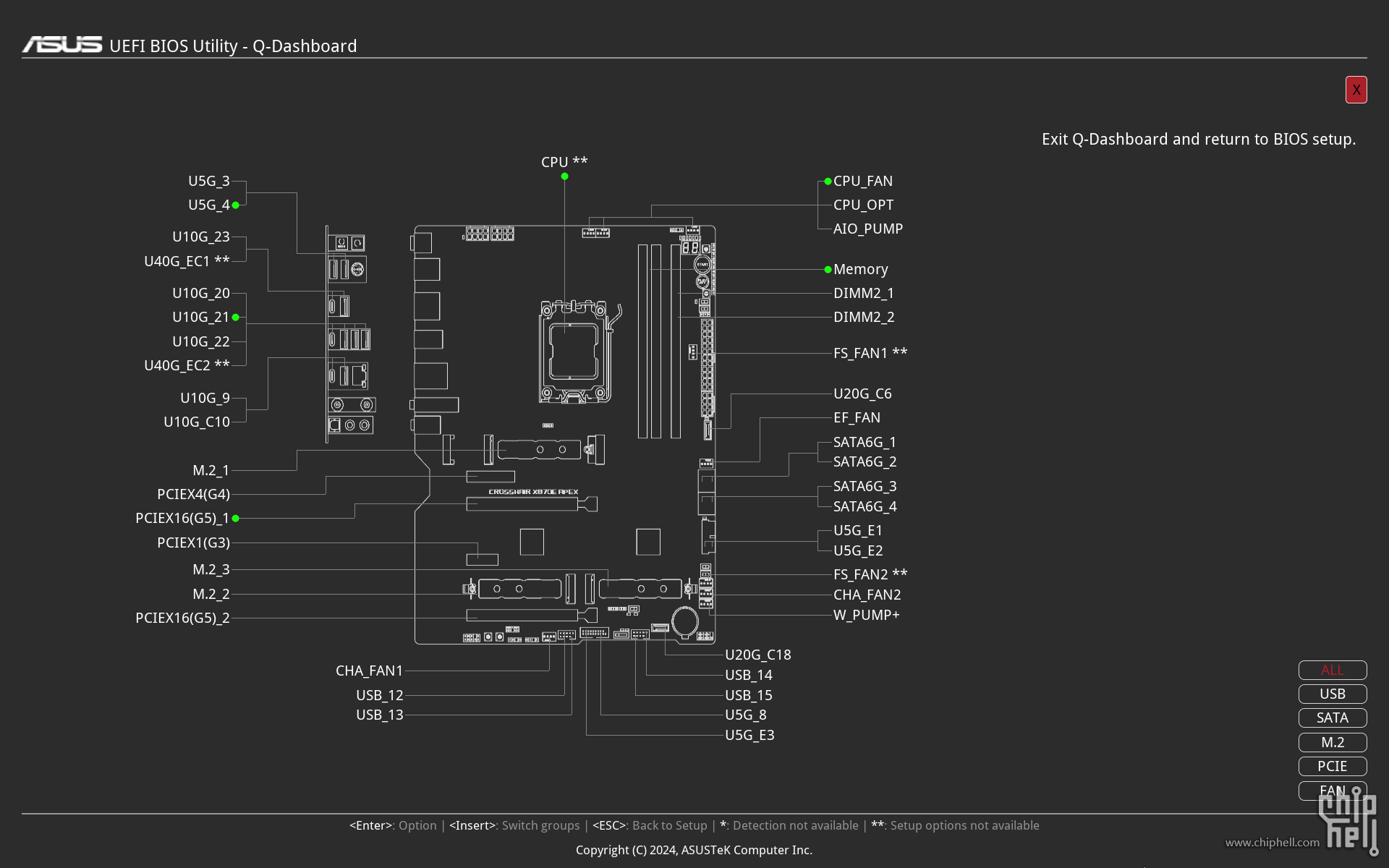Select the CPU ** label

[564, 162]
